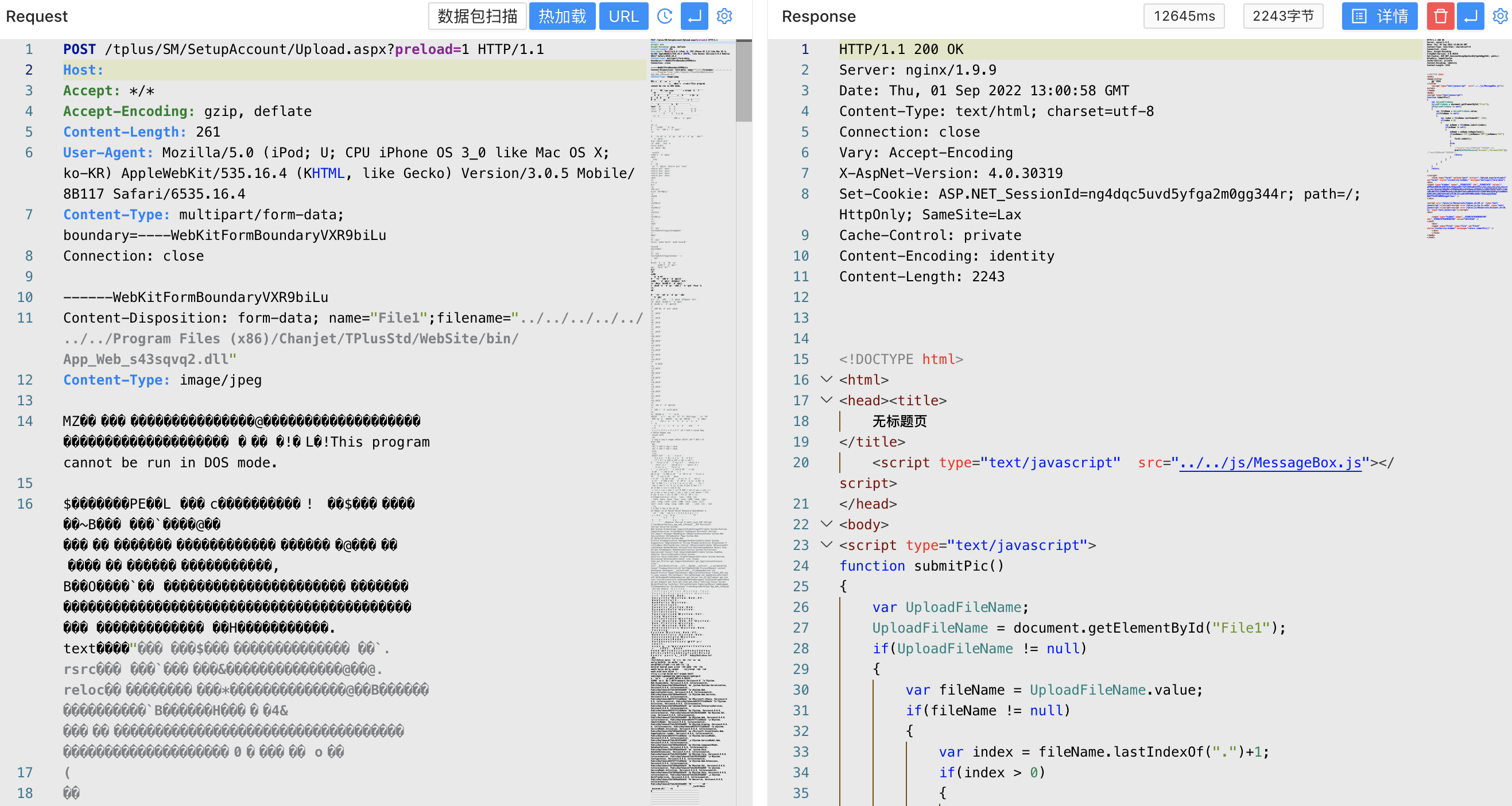Toggle the 热加载 hot-load button
The width and height of the screenshot is (1512, 806).
pyautogui.click(x=562, y=16)
